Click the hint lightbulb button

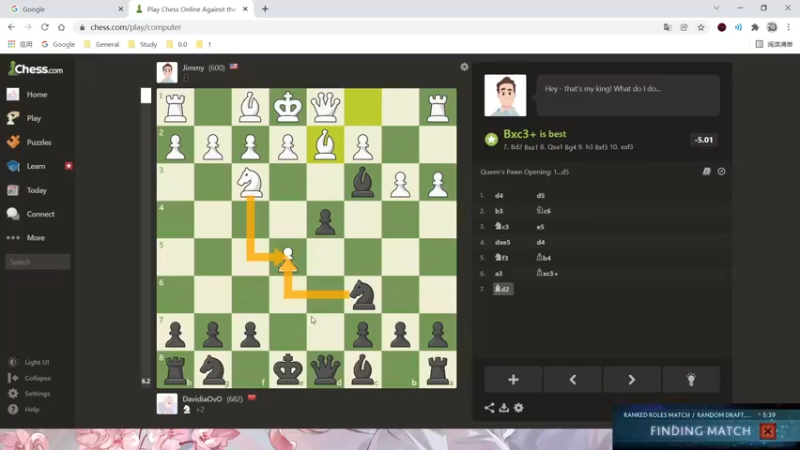pyautogui.click(x=691, y=380)
